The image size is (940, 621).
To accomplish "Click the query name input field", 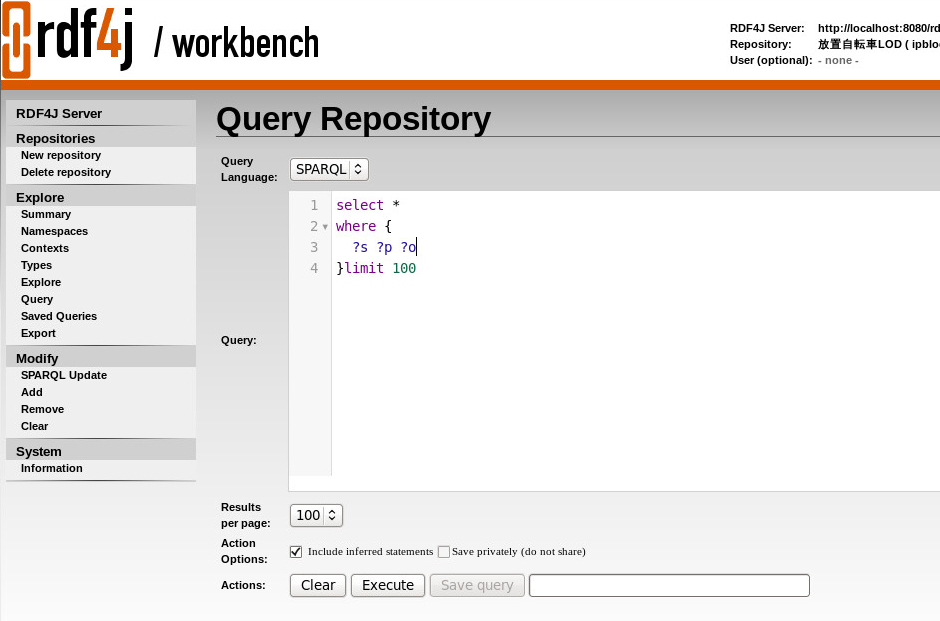I will pyautogui.click(x=668, y=585).
